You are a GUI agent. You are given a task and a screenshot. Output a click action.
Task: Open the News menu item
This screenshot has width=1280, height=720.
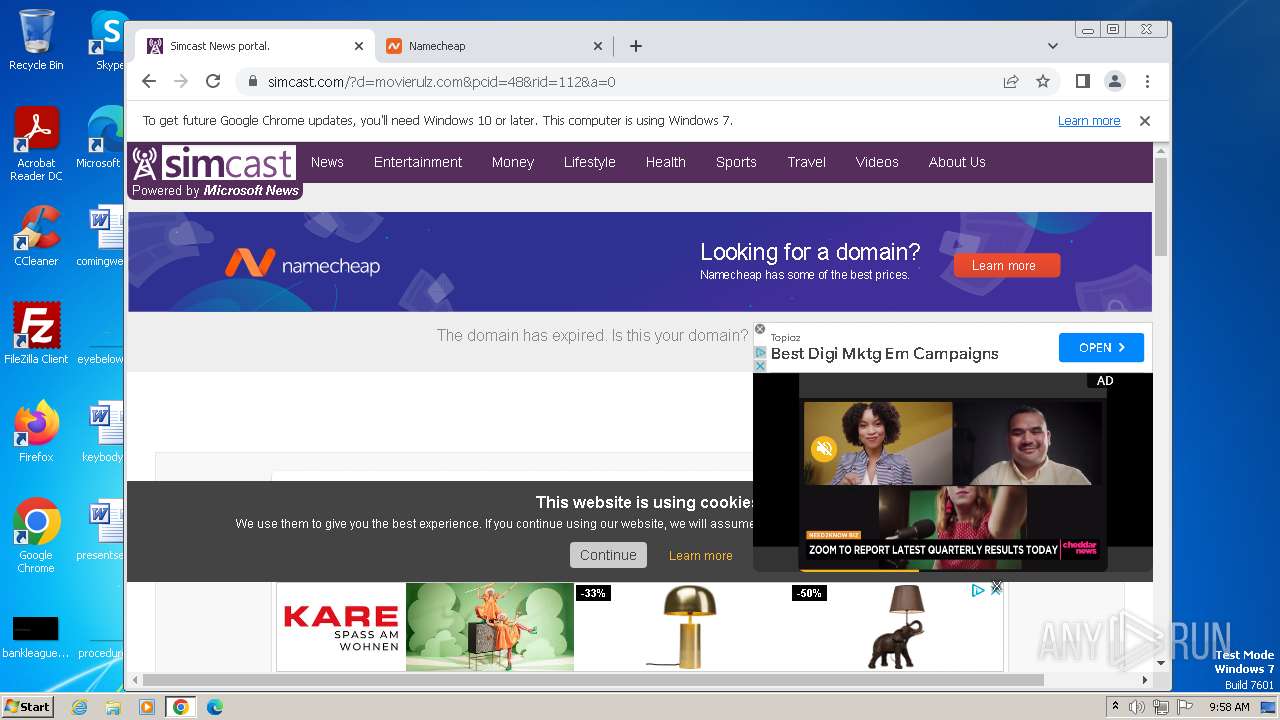tap(327, 162)
